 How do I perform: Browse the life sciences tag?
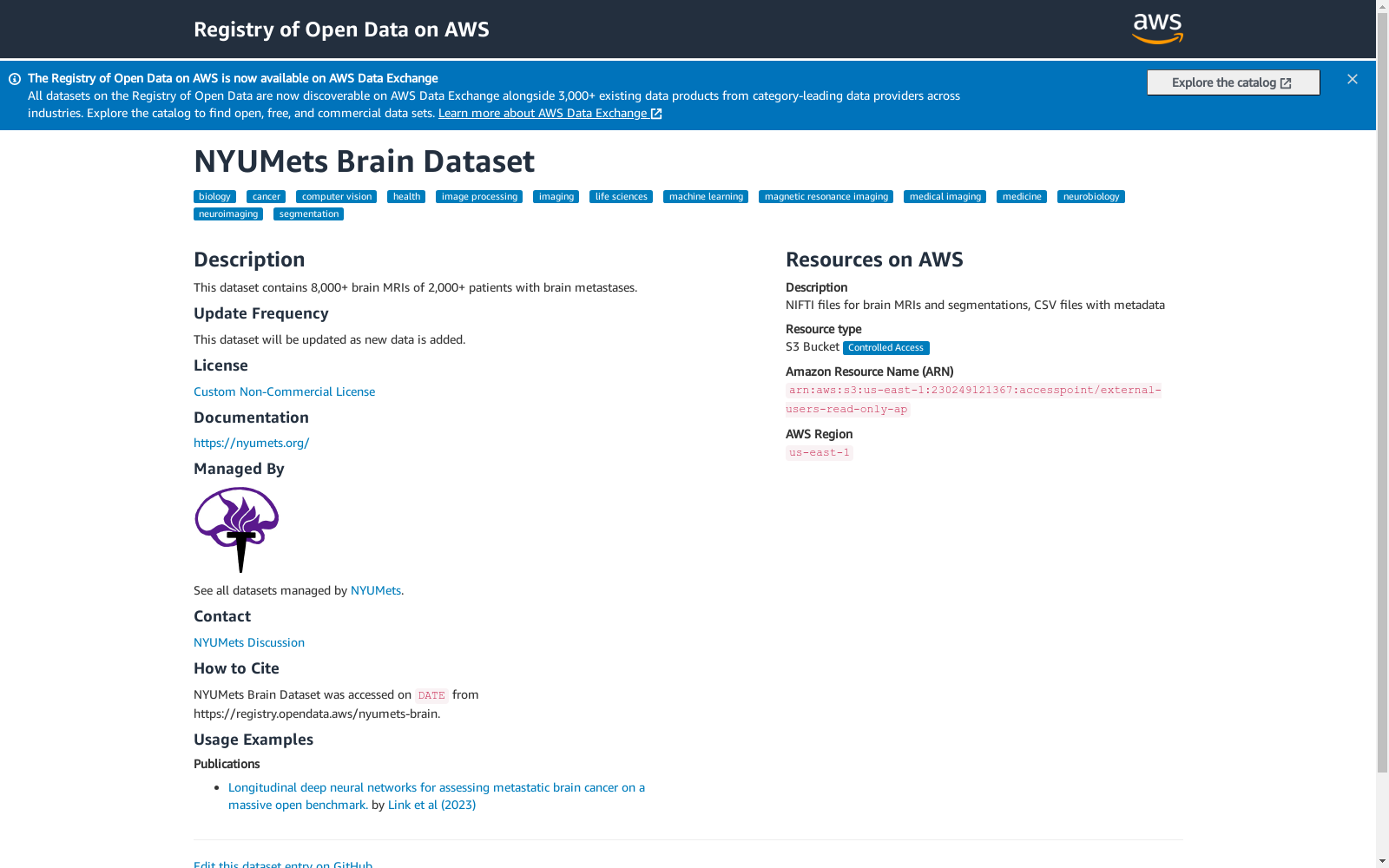coord(621,197)
